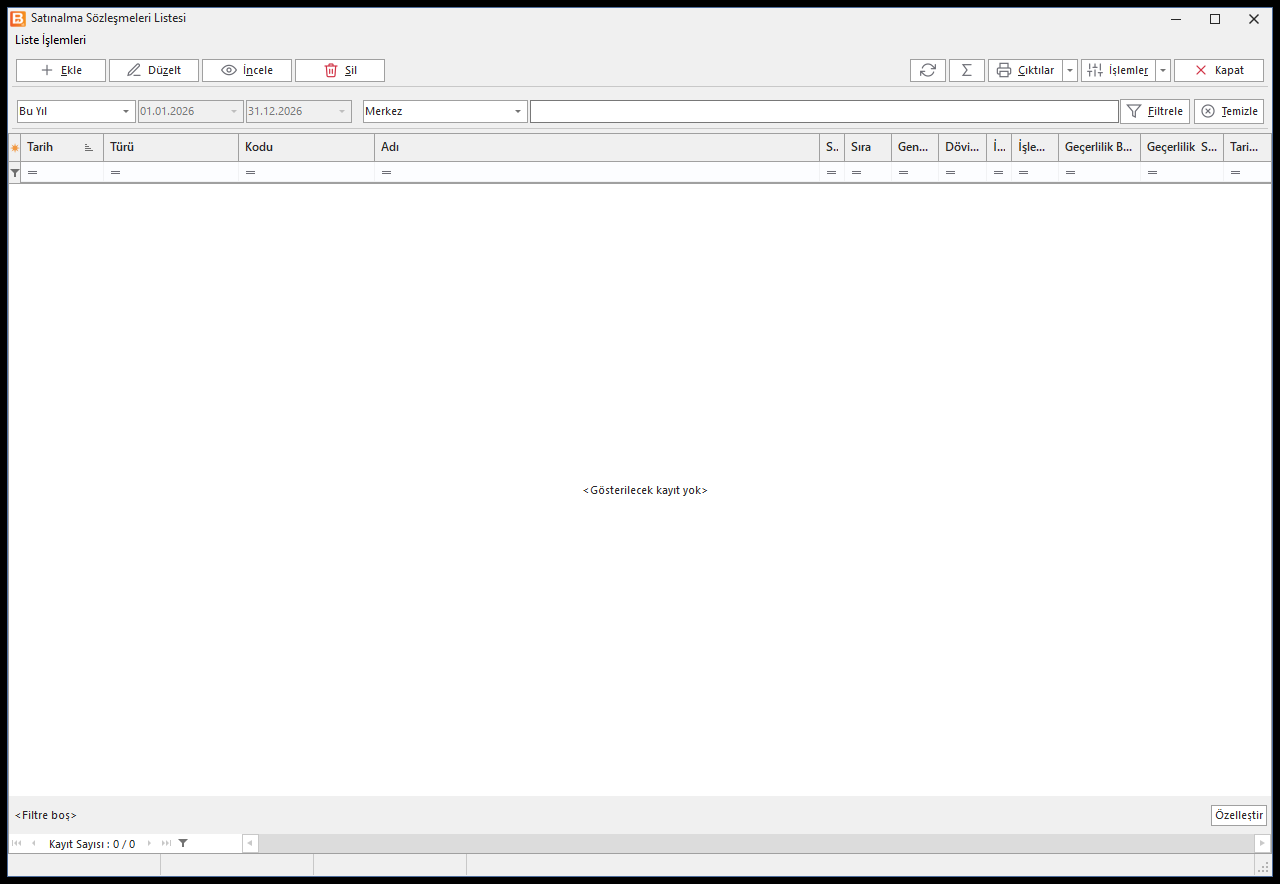Click the Türü filter row cell
Screen dimensions: 1280x884
[171, 173]
